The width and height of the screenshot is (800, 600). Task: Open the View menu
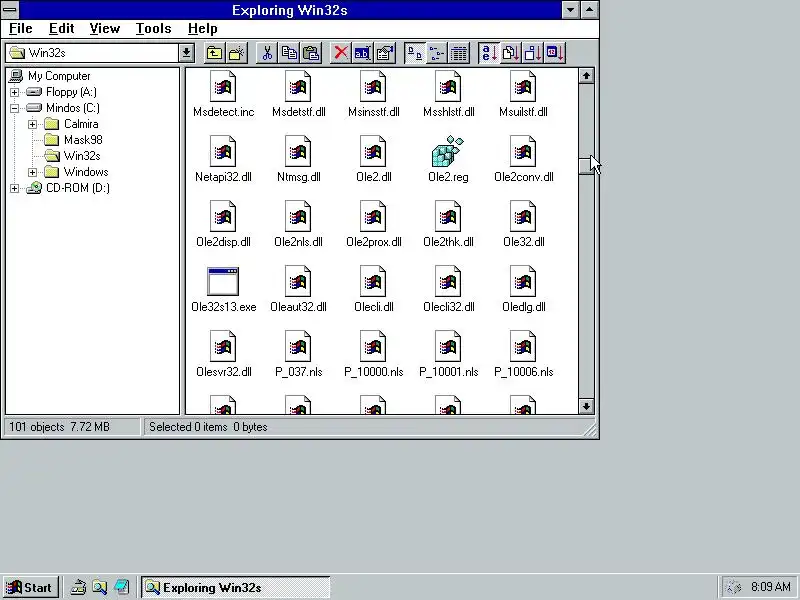pos(105,29)
